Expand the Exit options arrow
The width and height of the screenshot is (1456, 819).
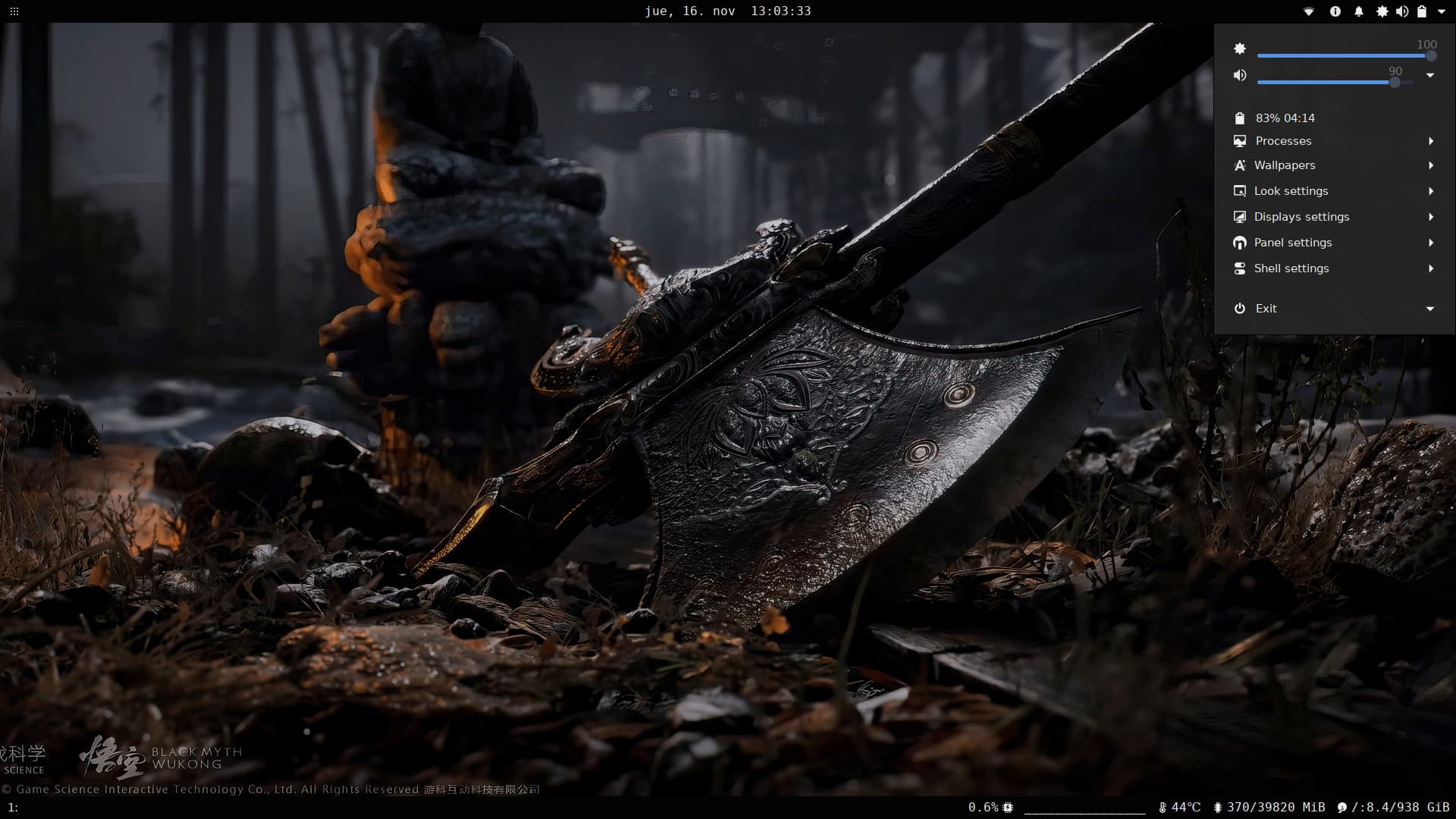coord(1430,309)
